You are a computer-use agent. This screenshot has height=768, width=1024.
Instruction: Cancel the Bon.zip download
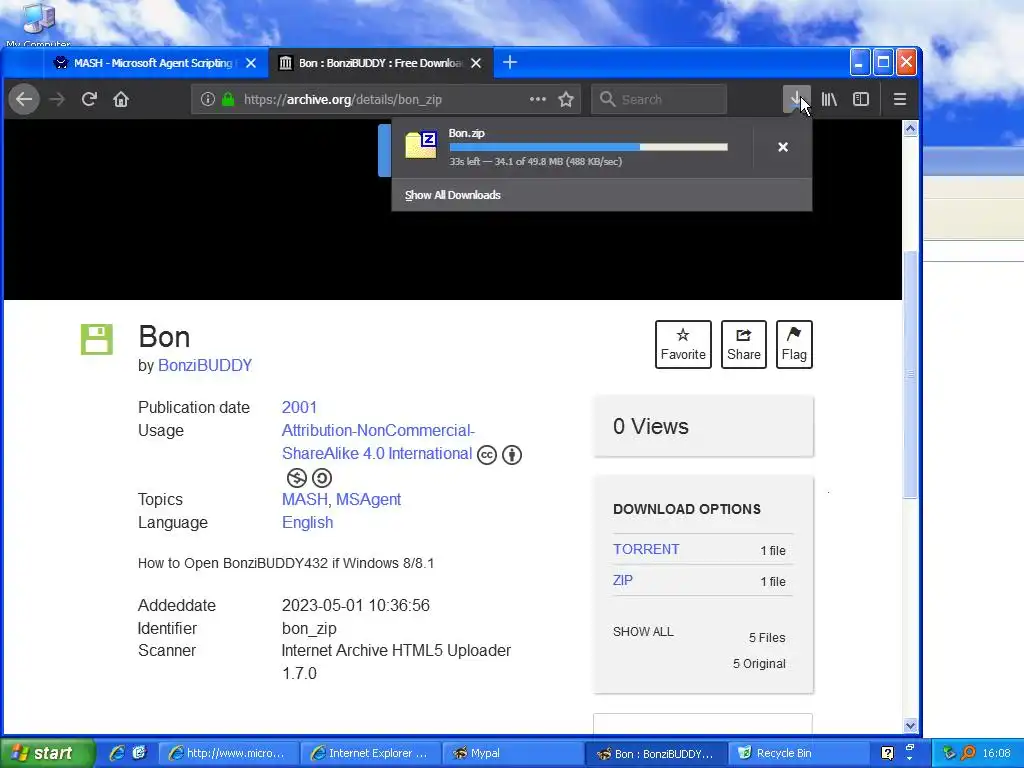[783, 148]
